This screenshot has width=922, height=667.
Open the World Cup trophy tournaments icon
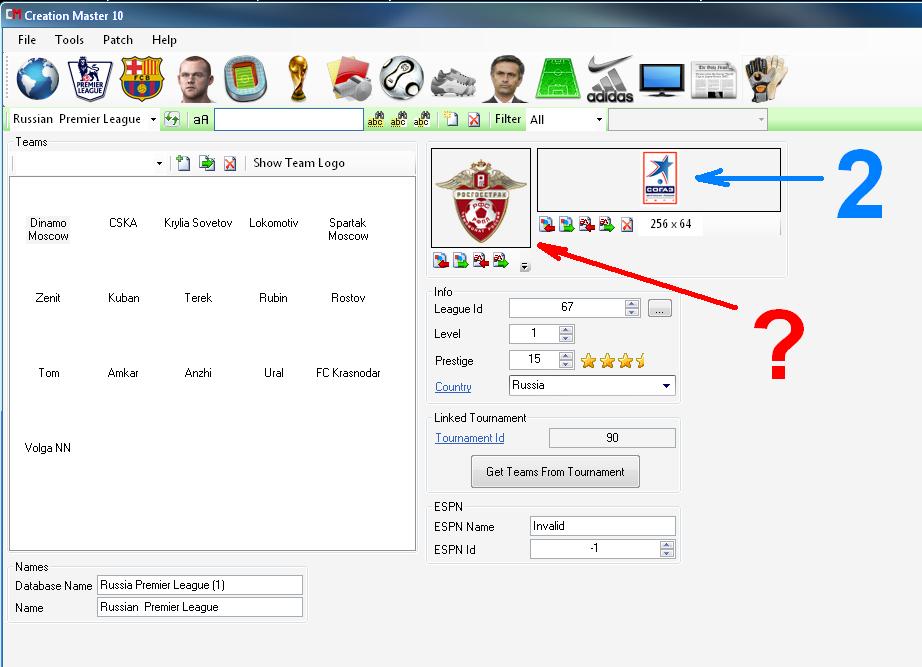point(298,78)
